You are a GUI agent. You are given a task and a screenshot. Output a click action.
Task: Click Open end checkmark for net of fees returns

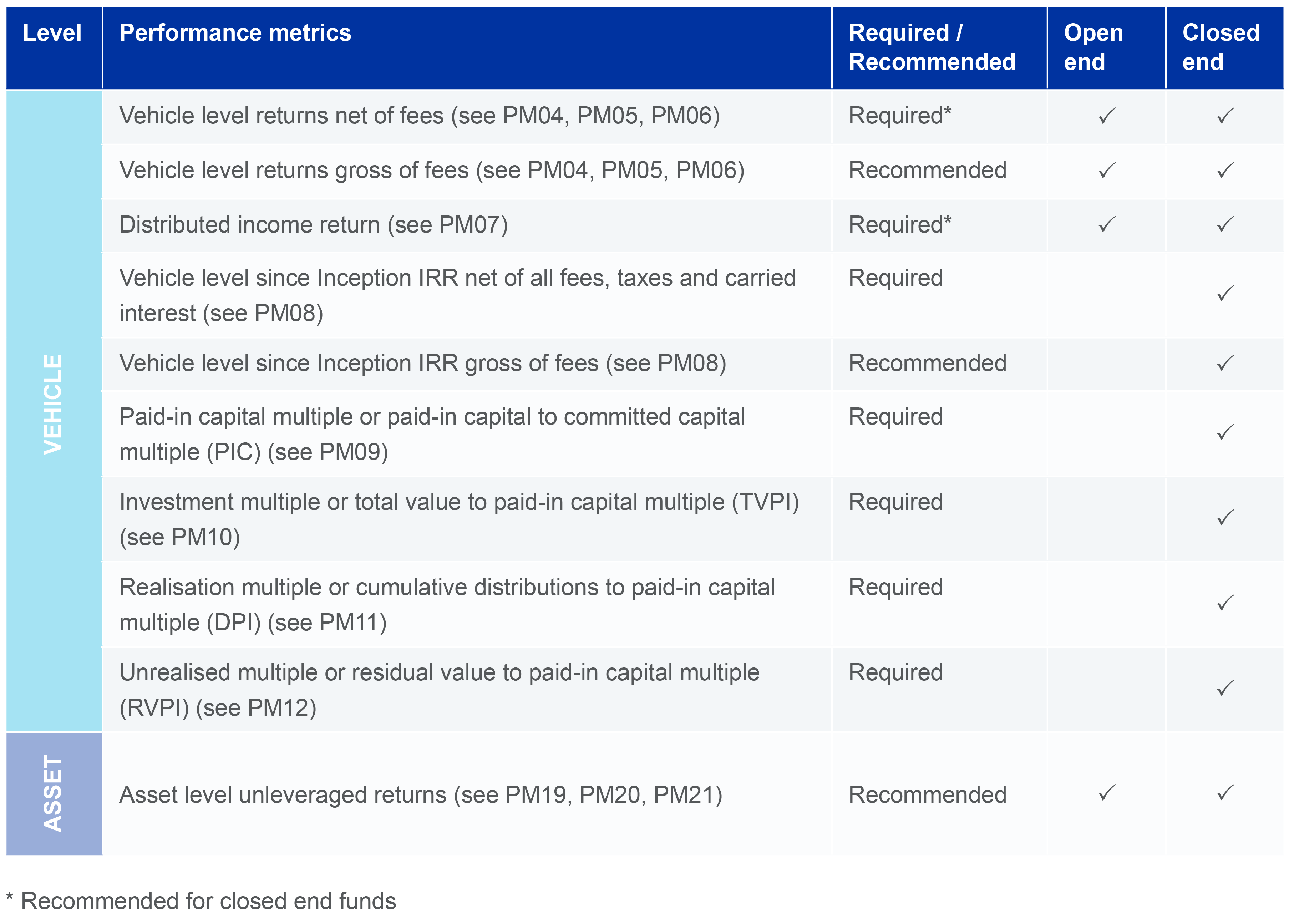click(x=1107, y=116)
